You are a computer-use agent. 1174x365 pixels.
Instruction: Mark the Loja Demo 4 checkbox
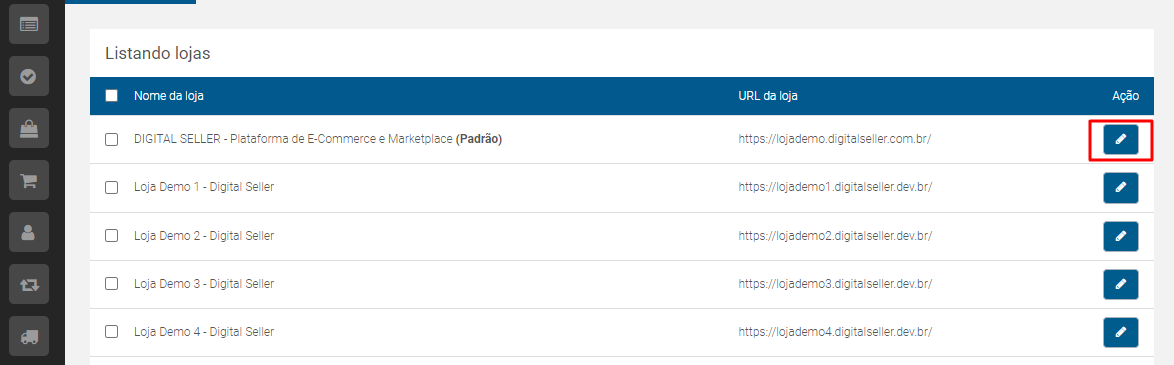[112, 331]
